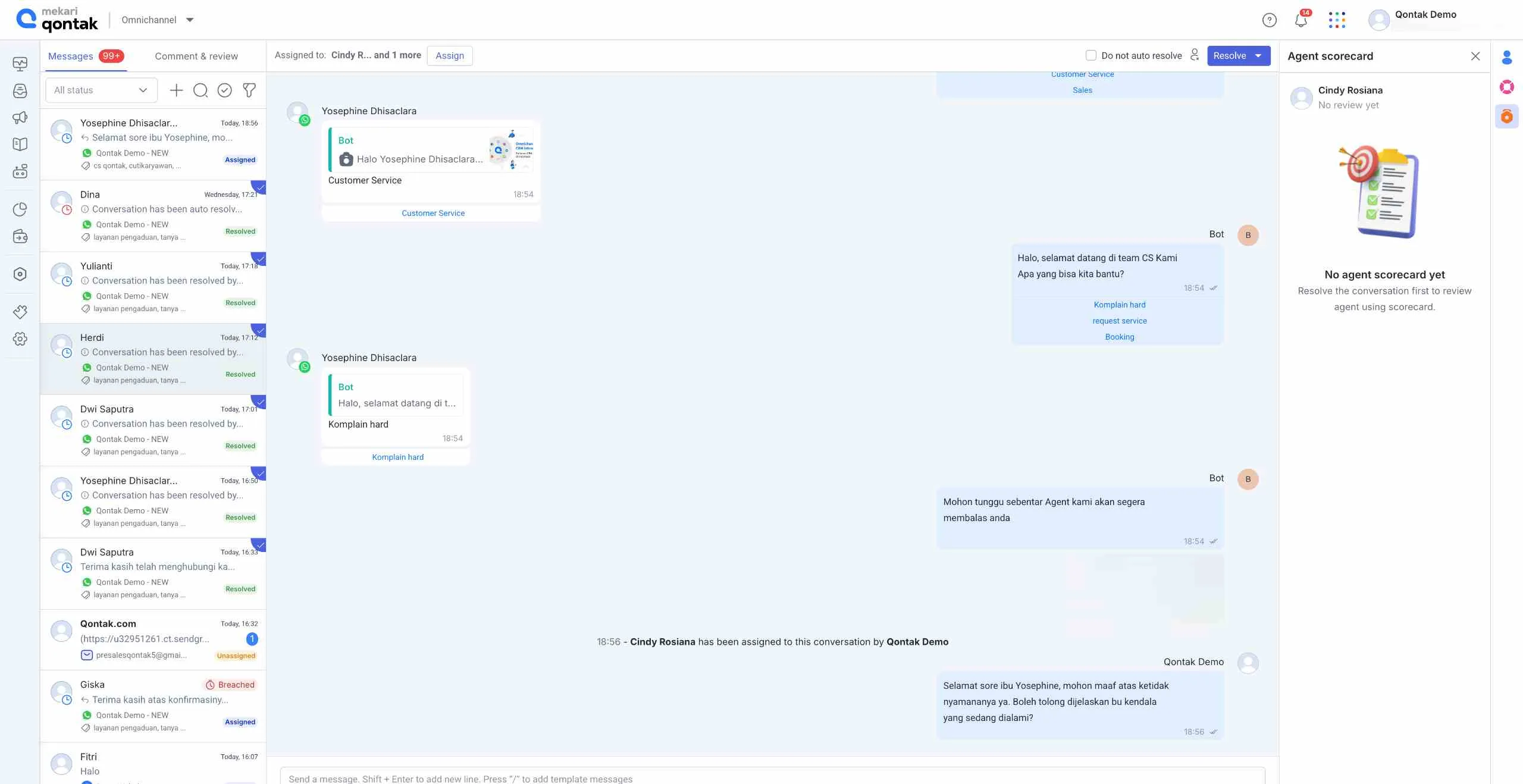The width and height of the screenshot is (1523, 784).
Task: Open the reports pie chart icon
Action: click(x=20, y=209)
